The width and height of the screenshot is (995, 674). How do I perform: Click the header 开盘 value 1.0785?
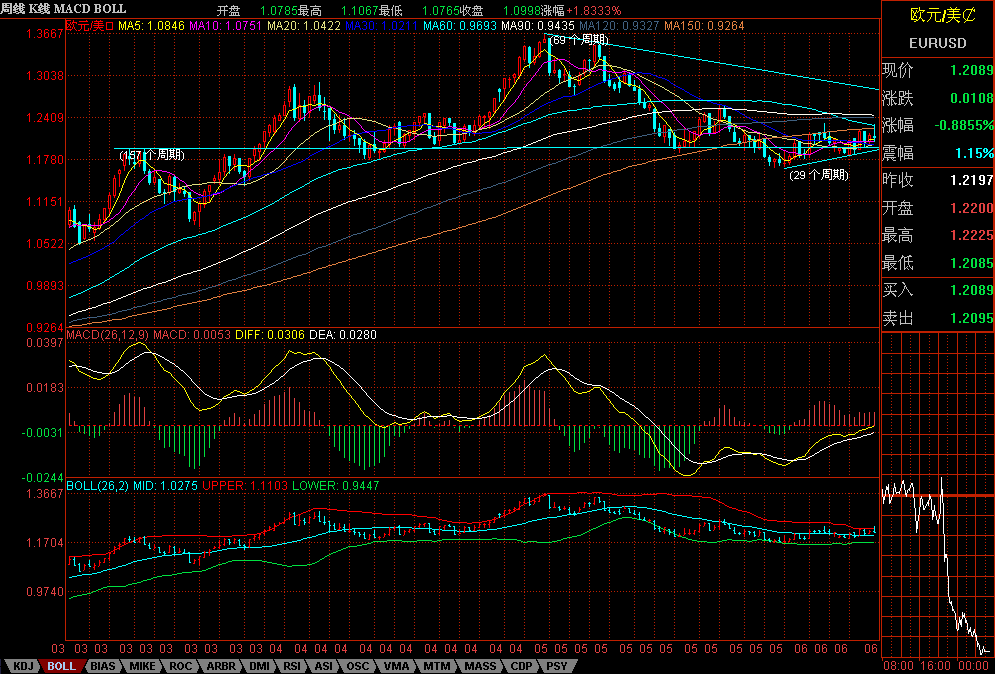(x=279, y=11)
